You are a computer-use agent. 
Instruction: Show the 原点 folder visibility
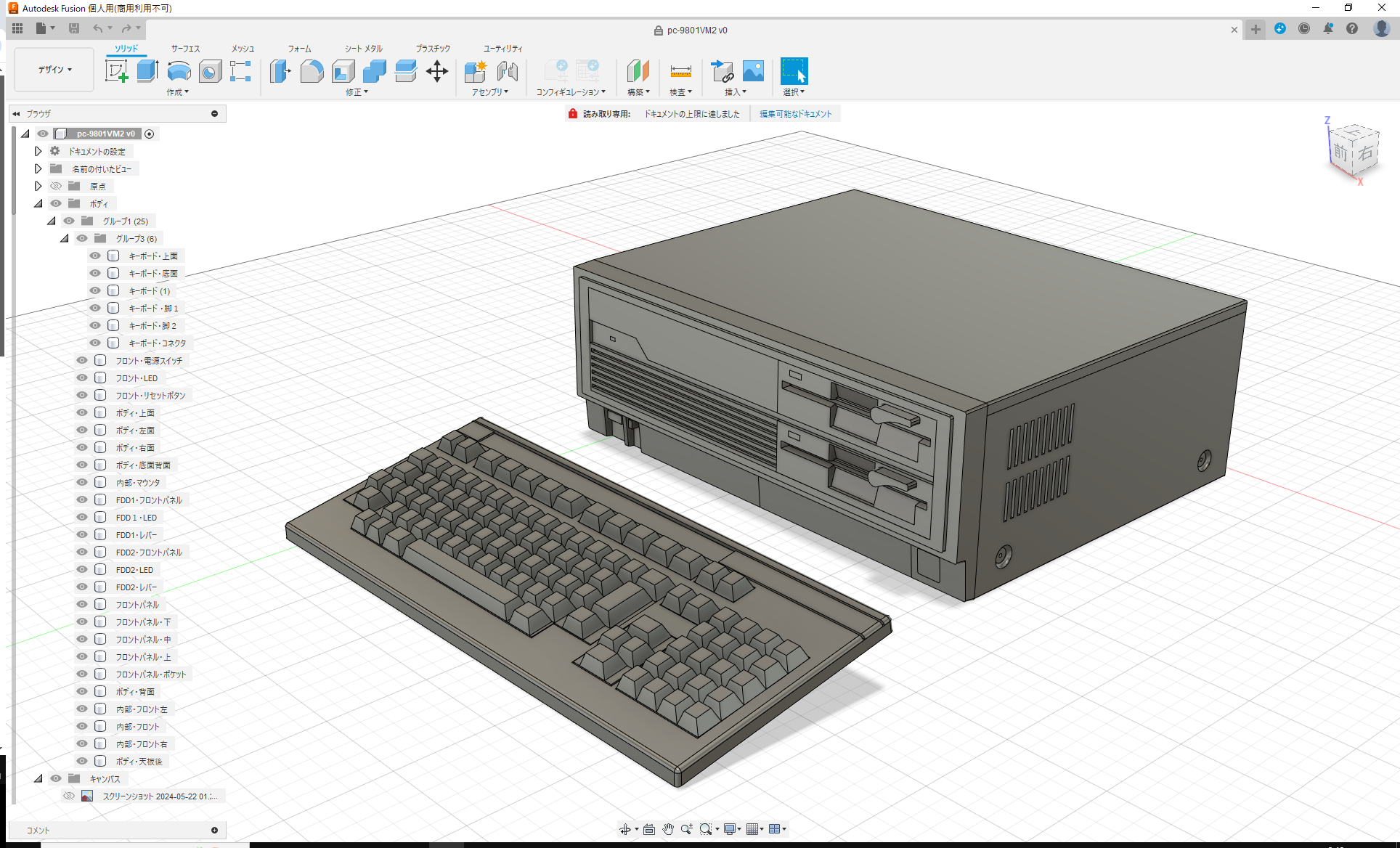click(x=56, y=186)
